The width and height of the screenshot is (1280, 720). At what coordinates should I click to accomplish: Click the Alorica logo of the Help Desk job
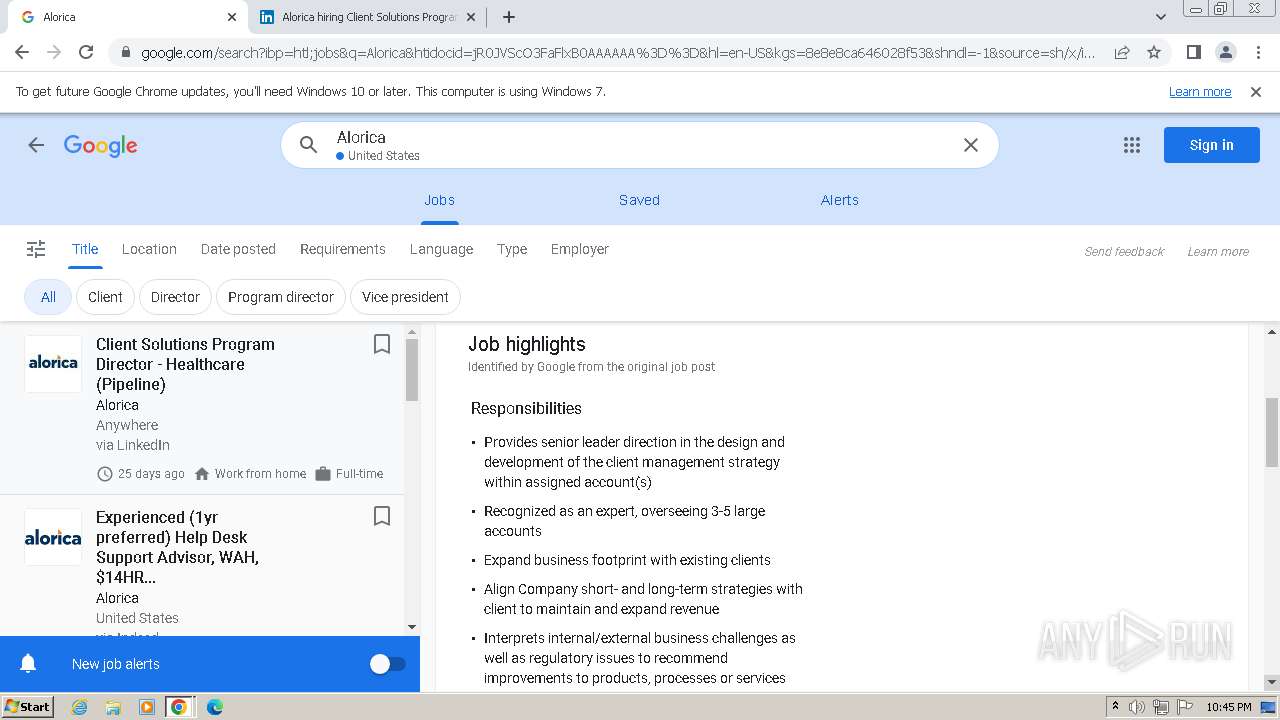pyautogui.click(x=53, y=537)
